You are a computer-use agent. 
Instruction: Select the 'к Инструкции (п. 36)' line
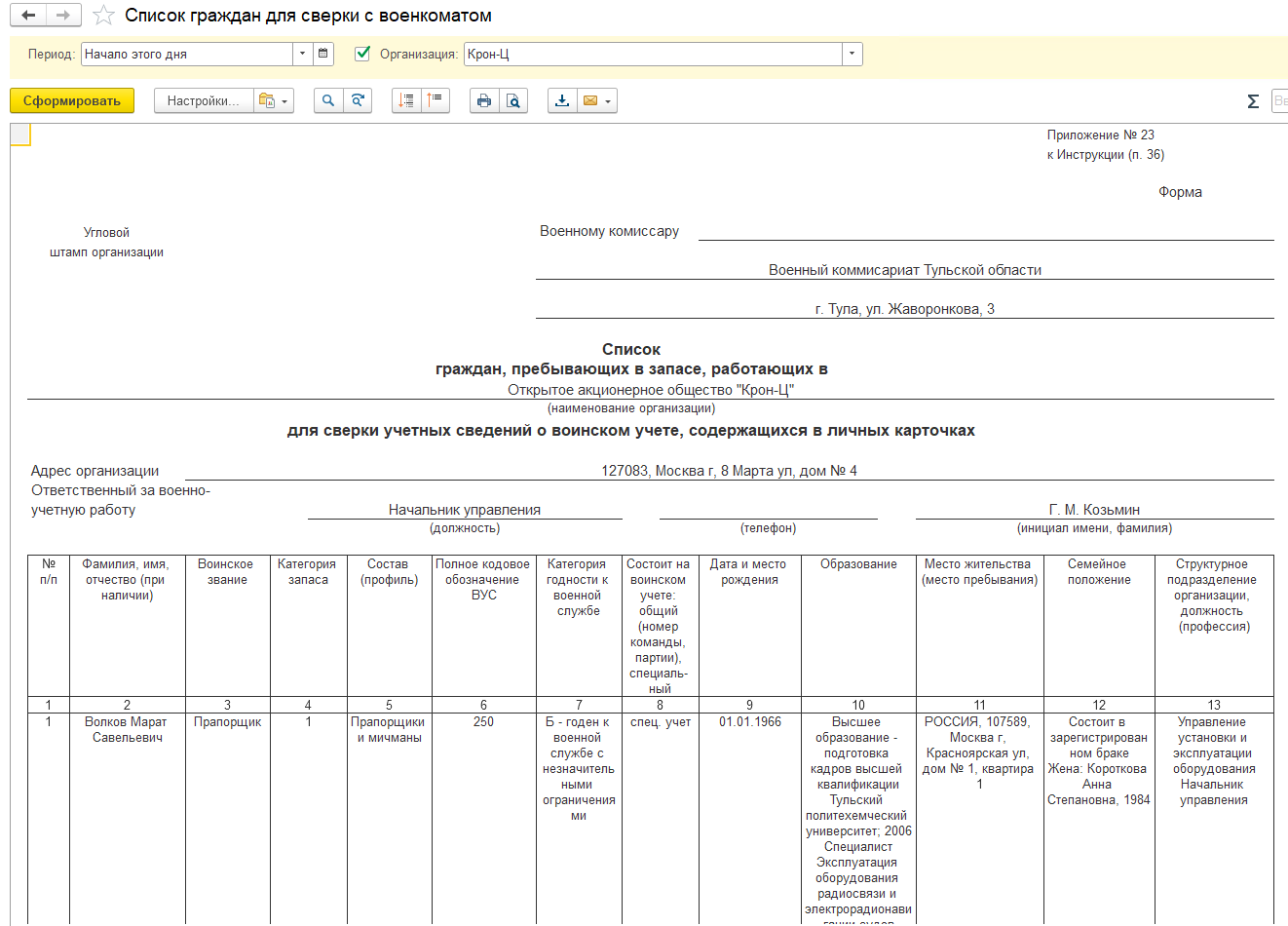coord(1106,155)
